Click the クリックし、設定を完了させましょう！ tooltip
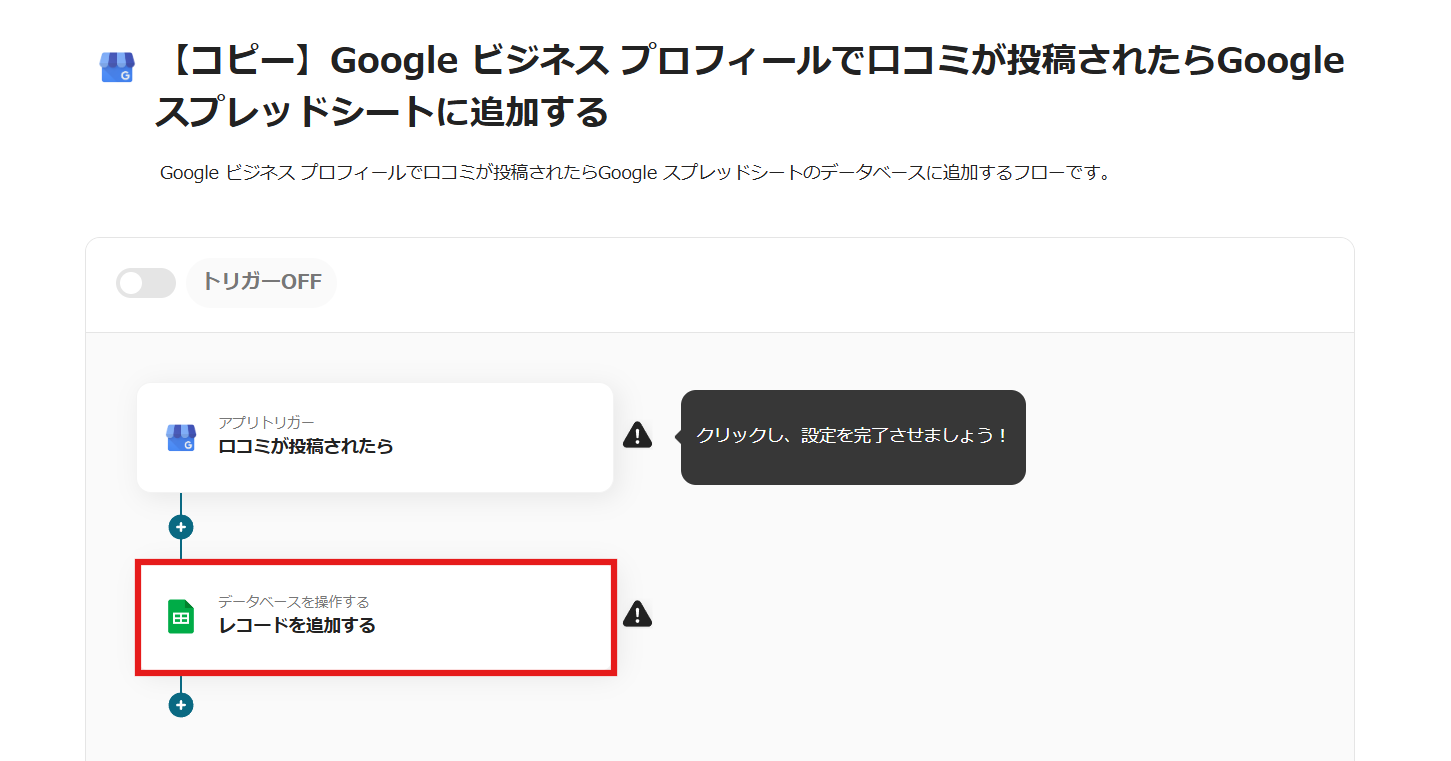The image size is (1451, 761). point(853,437)
